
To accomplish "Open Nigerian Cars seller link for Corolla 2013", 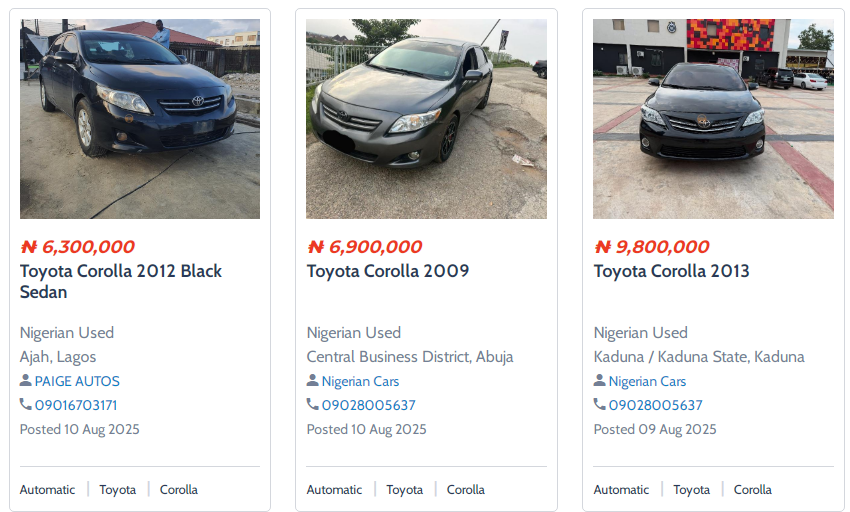I will (647, 381).
